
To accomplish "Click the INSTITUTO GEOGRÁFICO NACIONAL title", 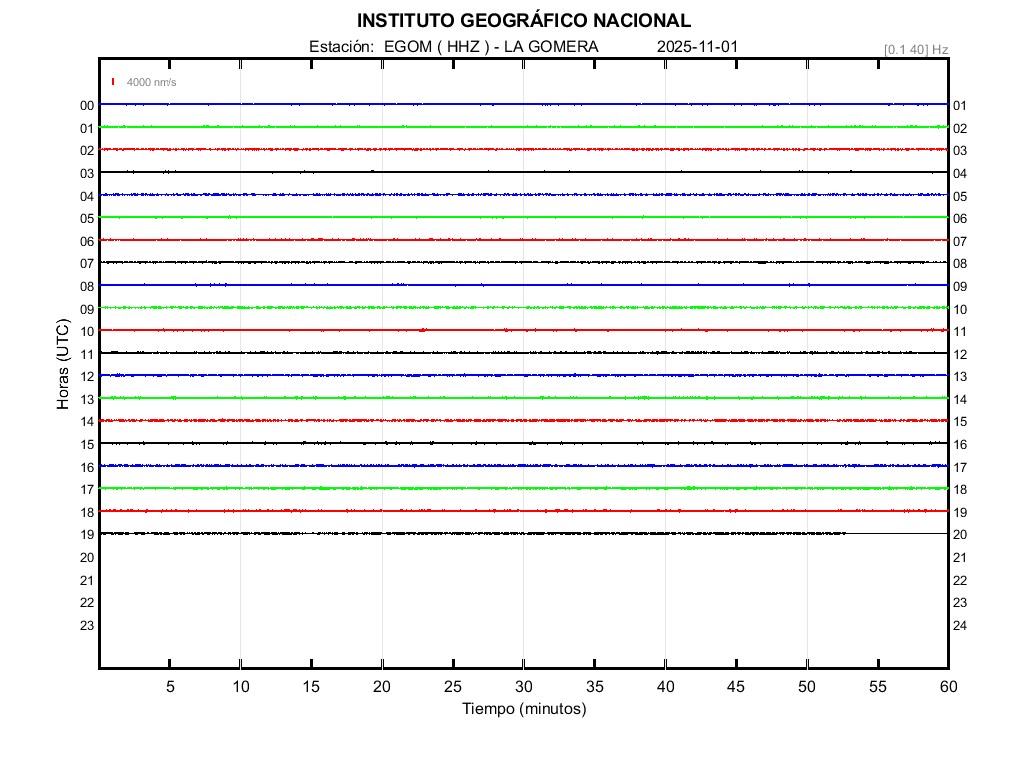I will (x=523, y=21).
